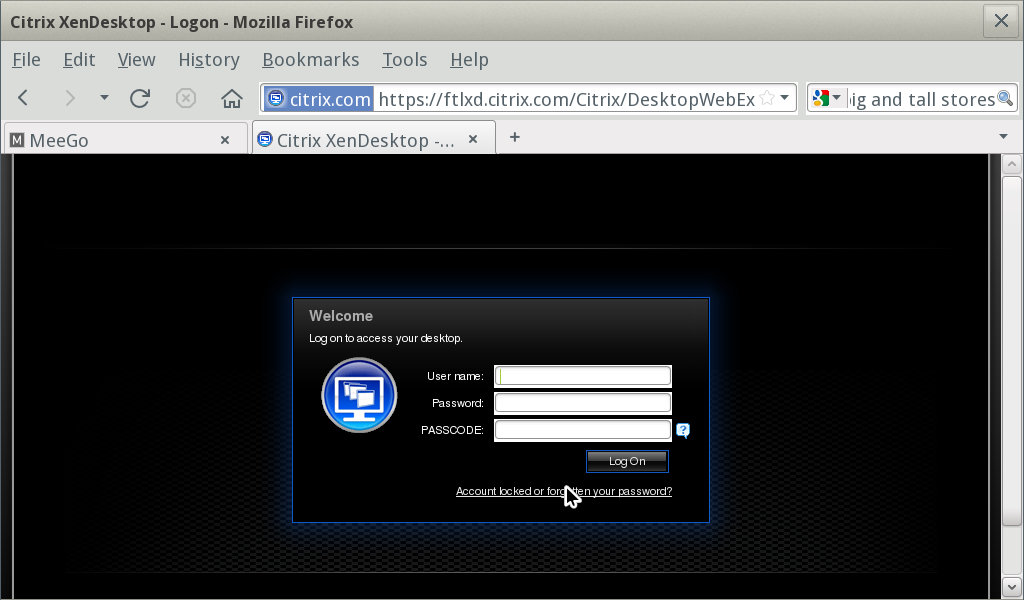The width and height of the screenshot is (1024, 600).
Task: Click the search magnifier icon
Action: point(1005,98)
